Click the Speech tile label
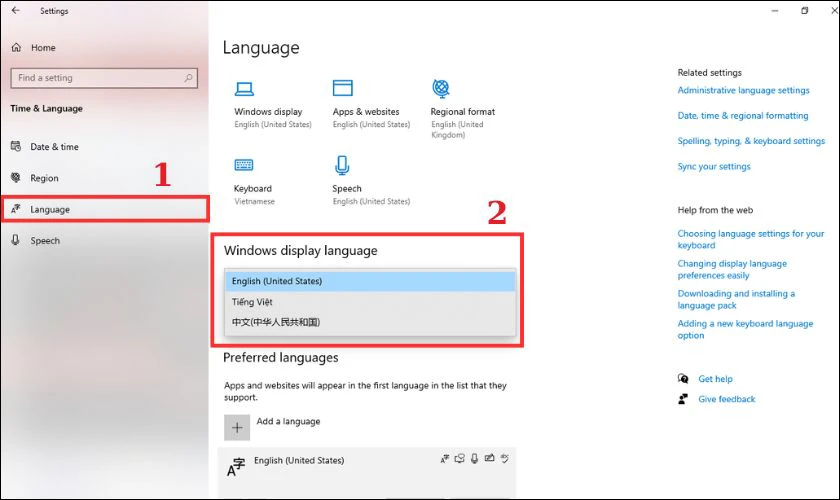840x500 pixels. click(347, 189)
